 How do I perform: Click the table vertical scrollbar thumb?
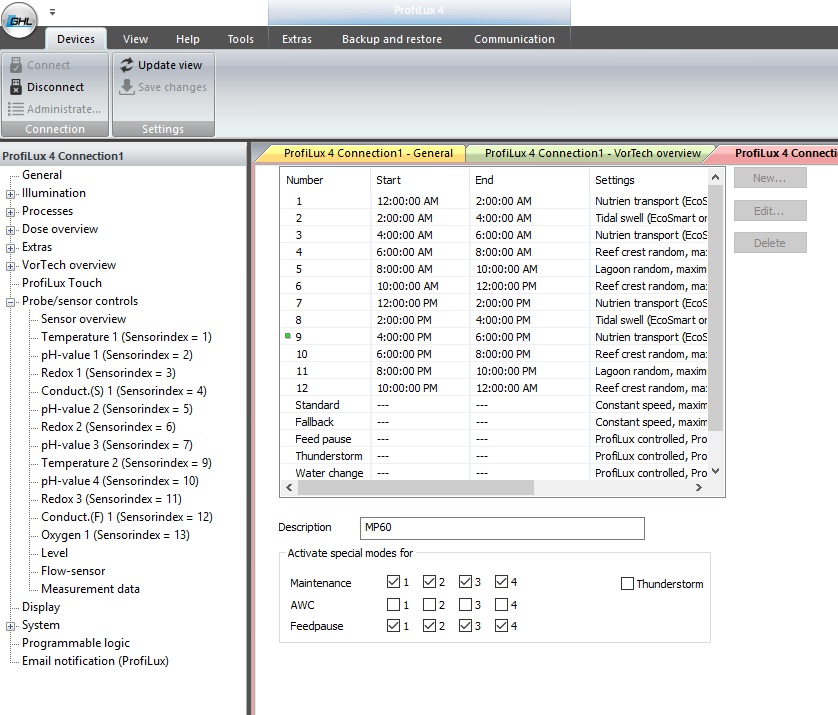[x=716, y=308]
